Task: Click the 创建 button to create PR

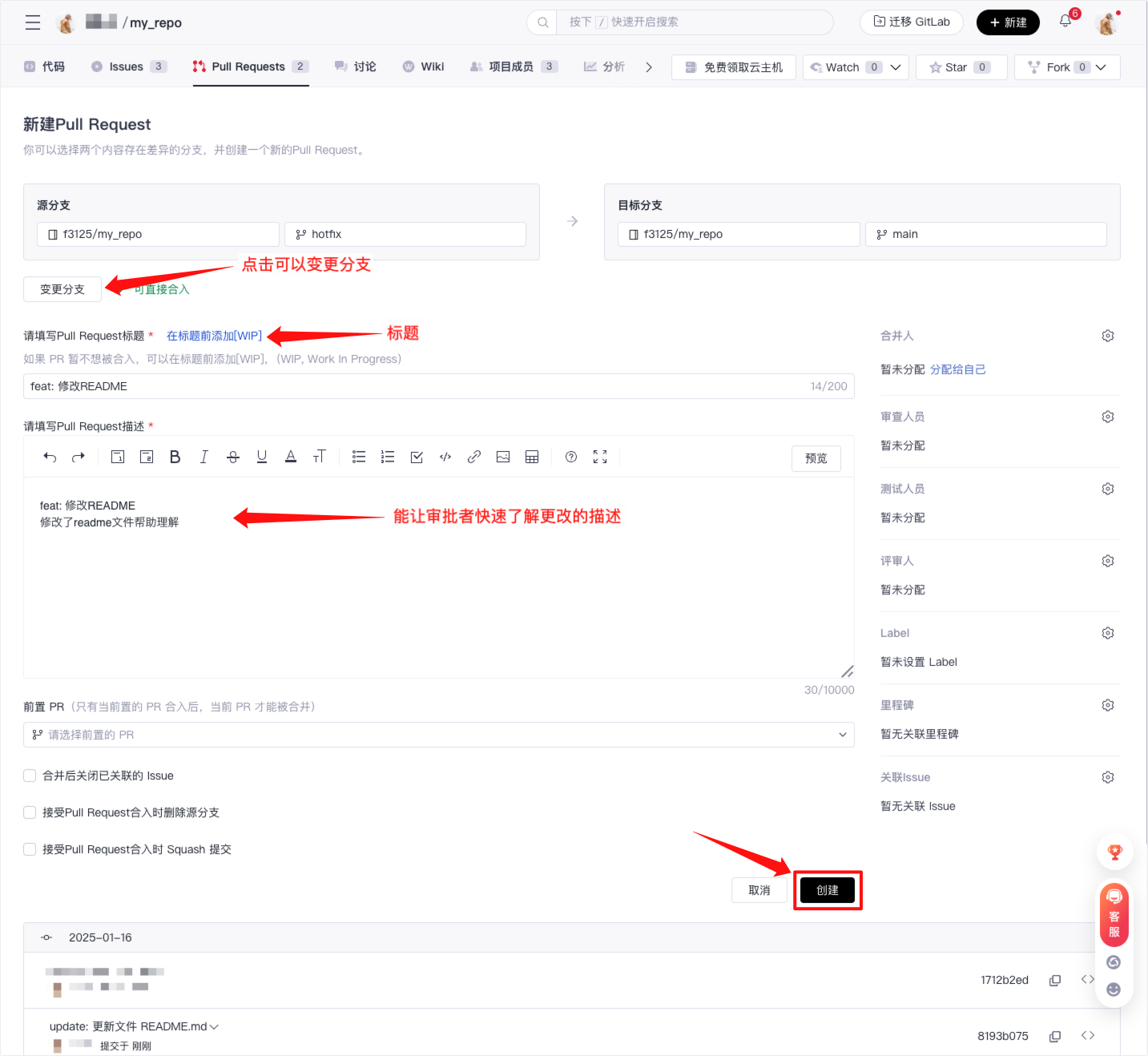Action: 827,890
